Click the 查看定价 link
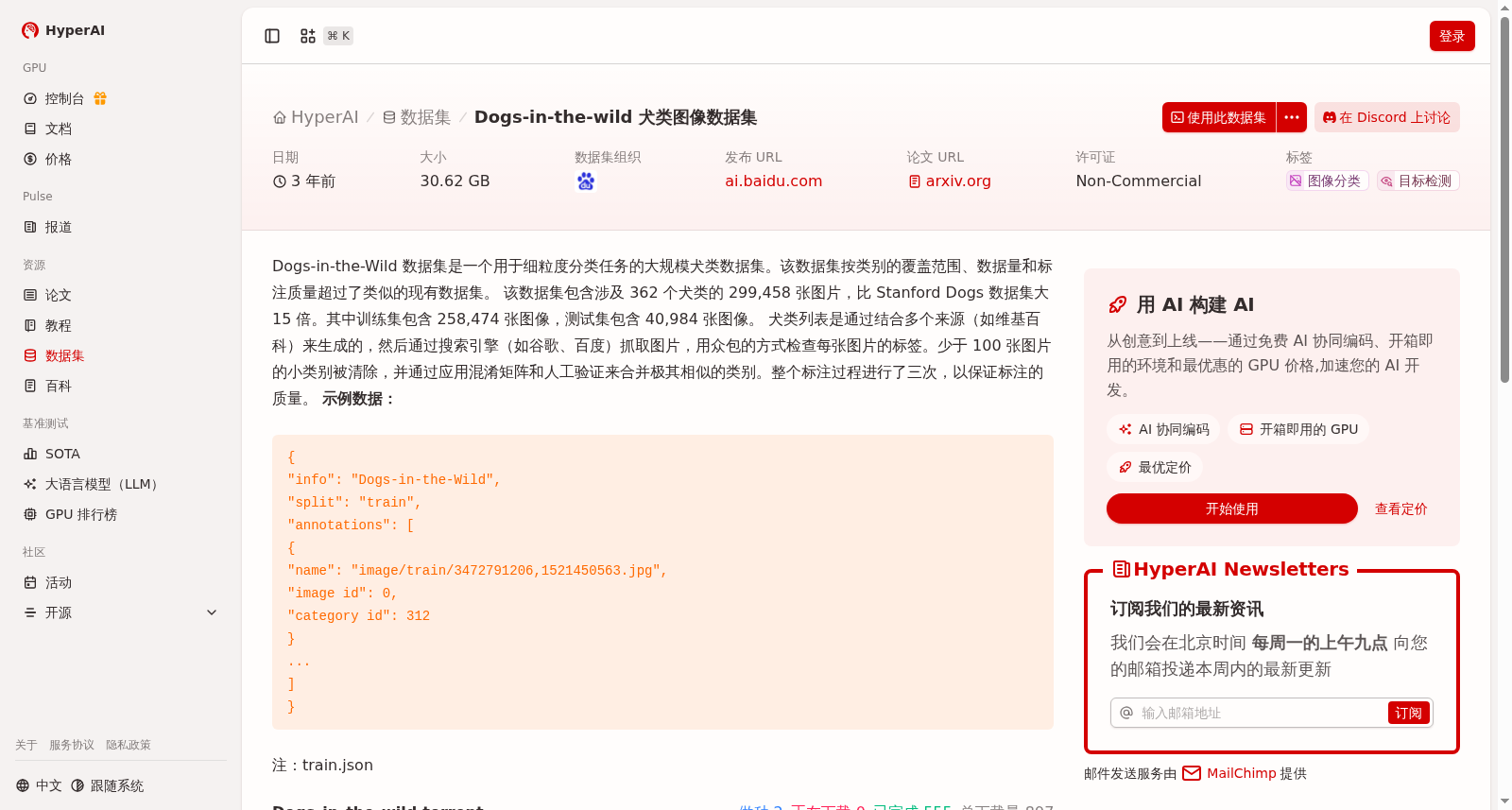Viewport: 1512px width, 810px height. pos(1400,508)
